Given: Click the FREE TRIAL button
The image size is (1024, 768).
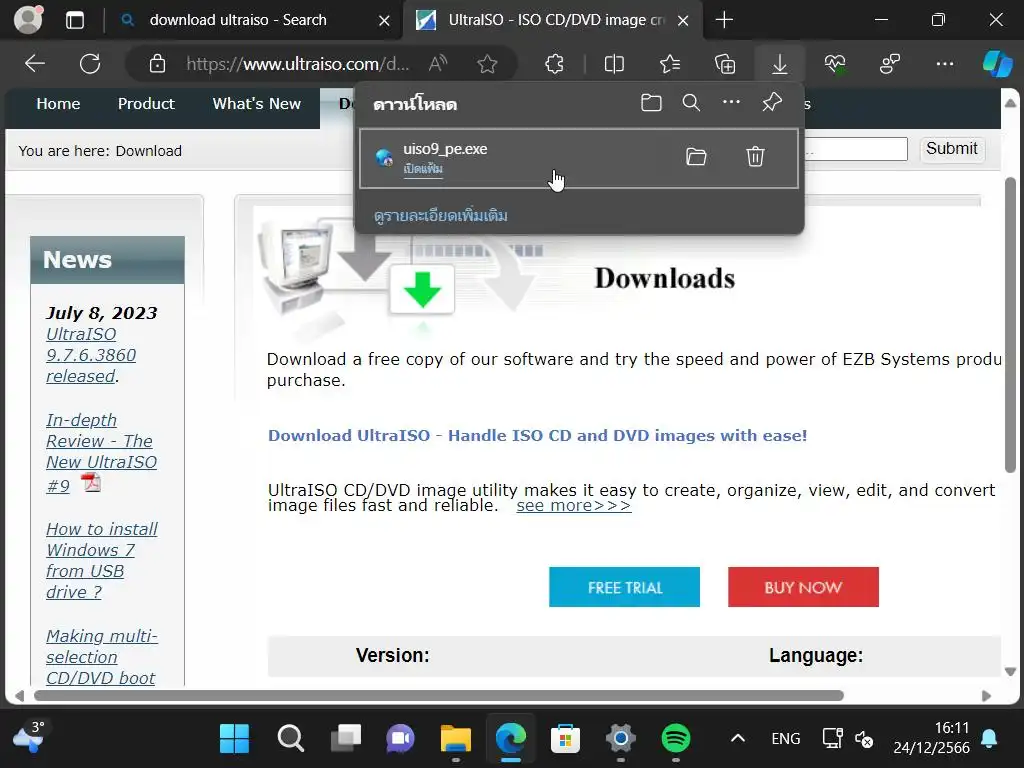Looking at the screenshot, I should pos(624,587).
